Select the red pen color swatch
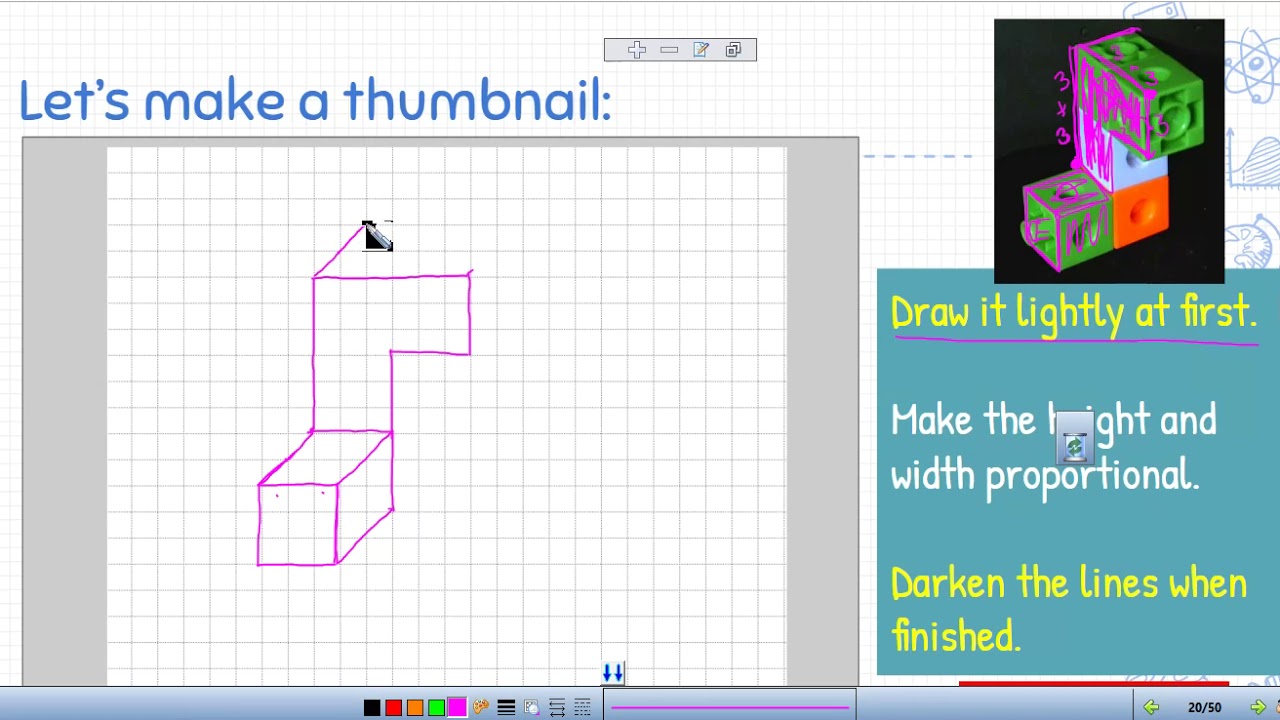 tap(393, 708)
